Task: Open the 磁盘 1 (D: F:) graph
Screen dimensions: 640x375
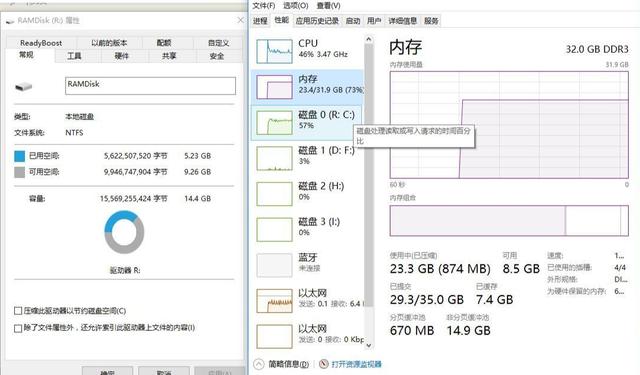Action: (x=274, y=158)
